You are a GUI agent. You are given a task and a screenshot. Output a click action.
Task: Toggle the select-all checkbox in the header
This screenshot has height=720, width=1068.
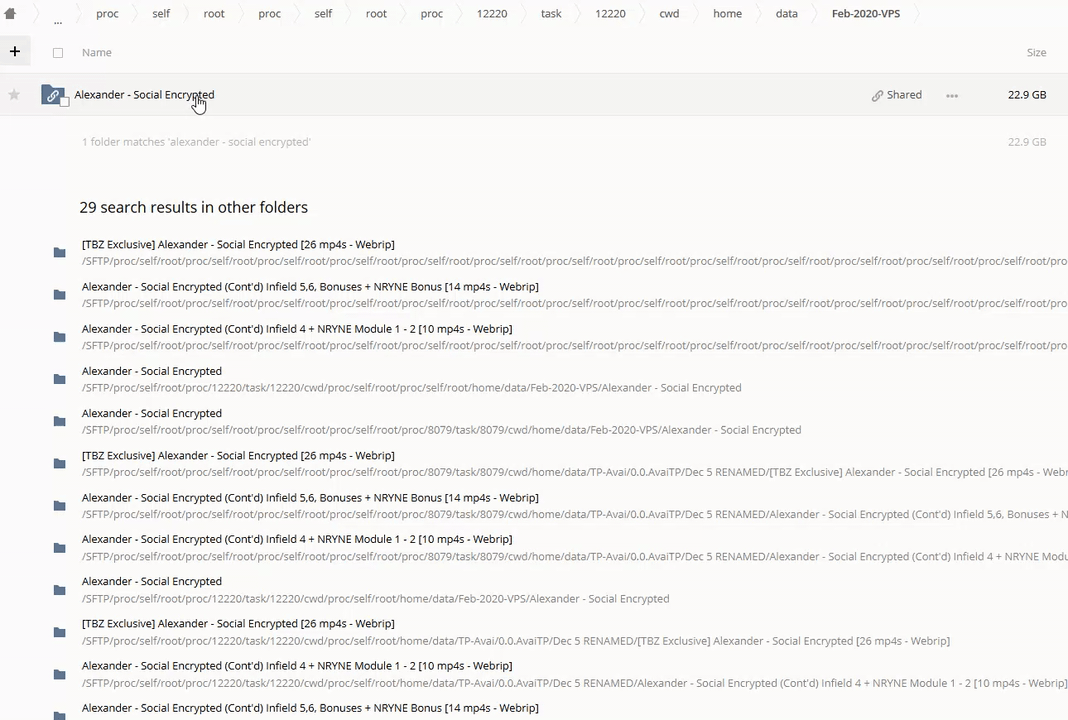(58, 52)
